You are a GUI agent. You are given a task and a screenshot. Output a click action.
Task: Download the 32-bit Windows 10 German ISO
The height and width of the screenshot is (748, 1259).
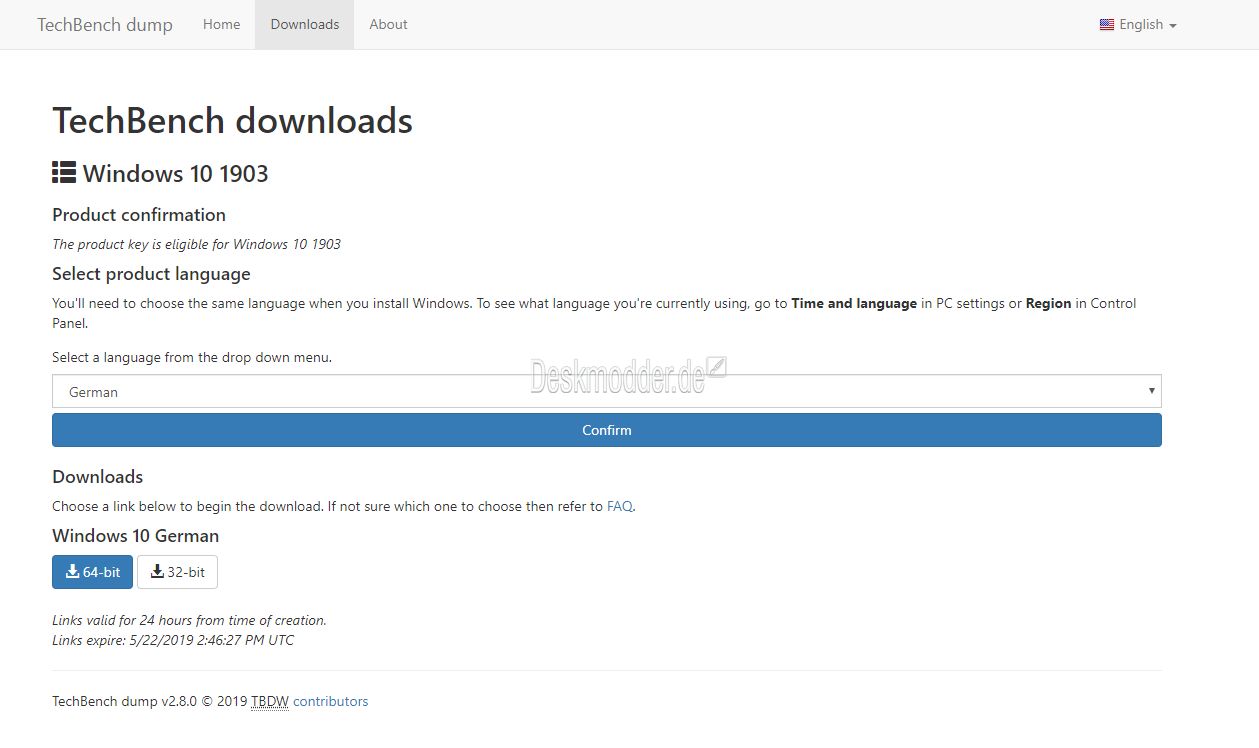(177, 572)
